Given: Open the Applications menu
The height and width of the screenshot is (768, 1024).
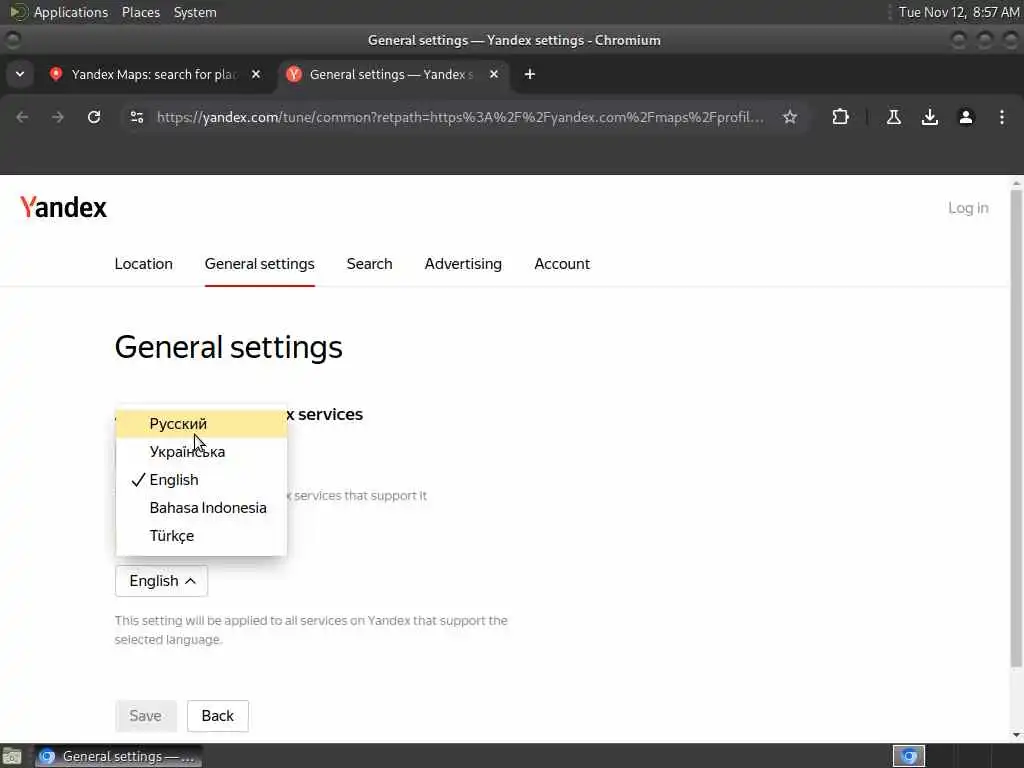Looking at the screenshot, I should coord(71,12).
